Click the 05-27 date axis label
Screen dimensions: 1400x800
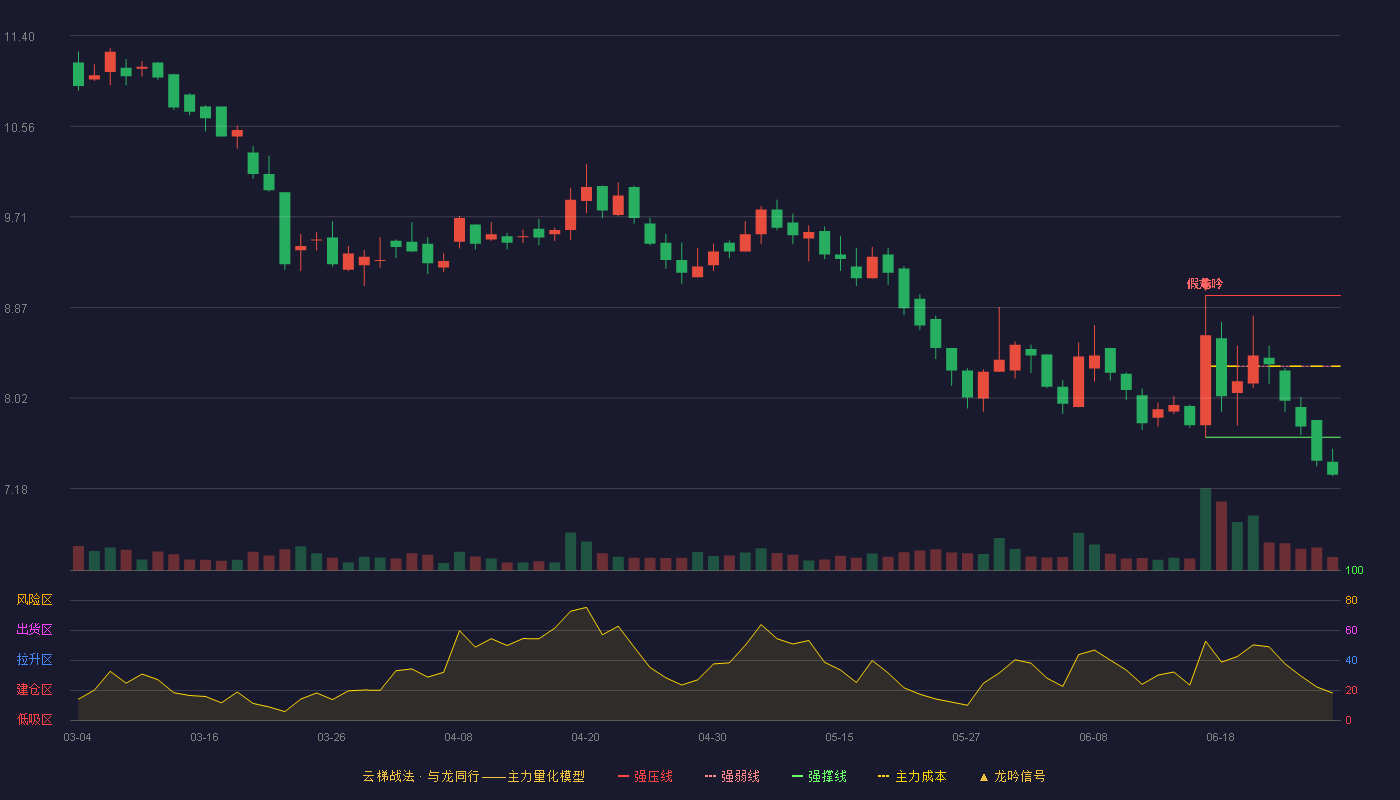pyautogui.click(x=966, y=737)
